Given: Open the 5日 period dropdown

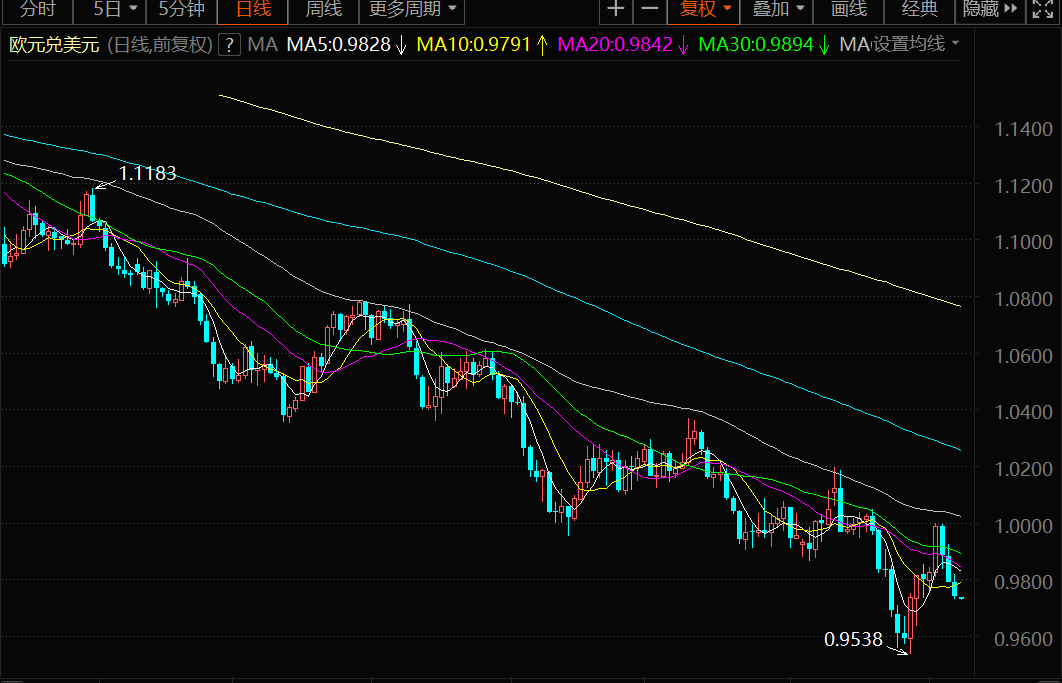Looking at the screenshot, I should (115, 9).
